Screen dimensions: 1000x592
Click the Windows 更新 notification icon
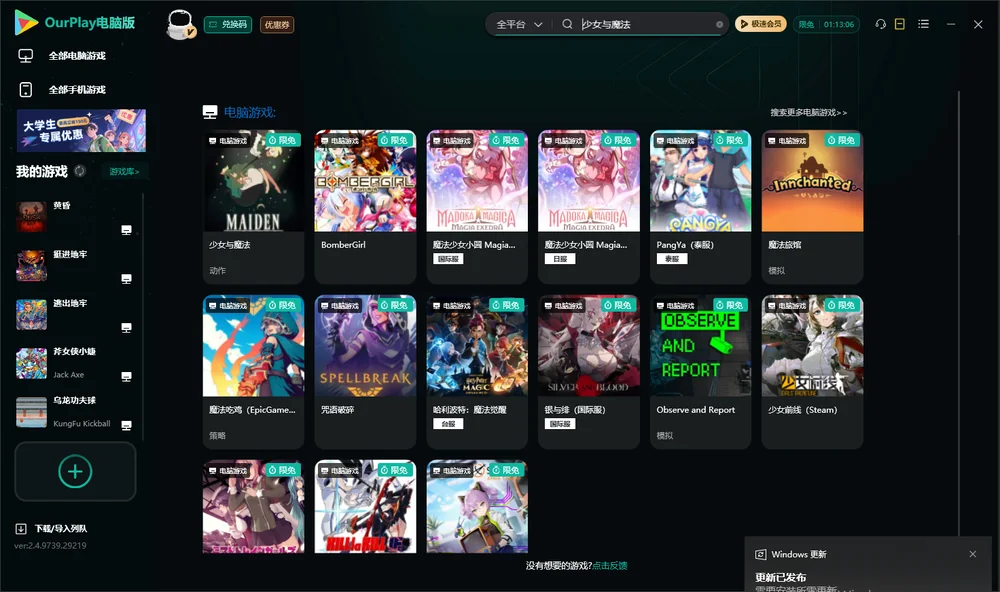760,554
